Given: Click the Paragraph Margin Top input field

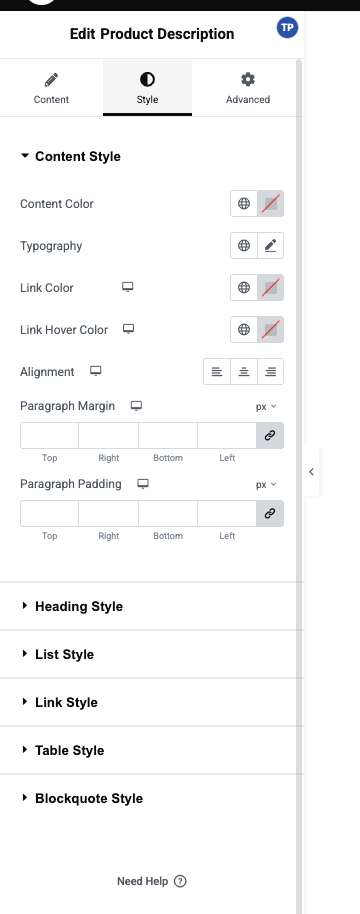Looking at the screenshot, I should [x=50, y=435].
